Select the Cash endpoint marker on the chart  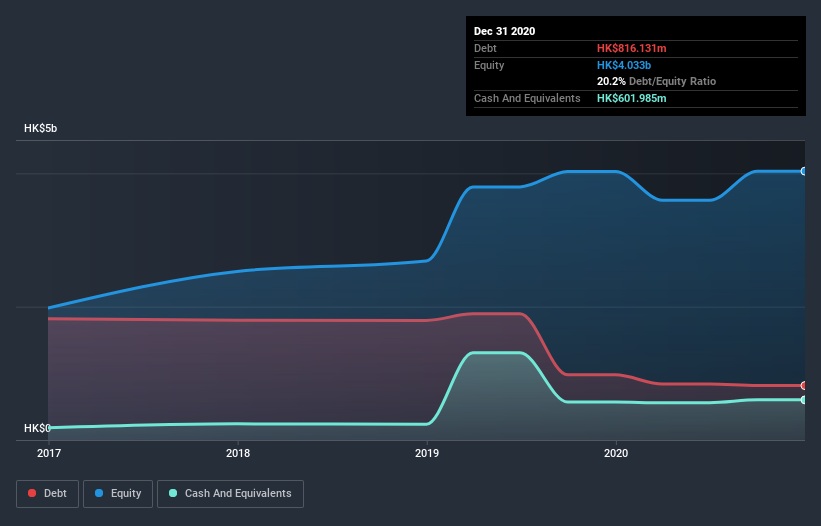[804, 400]
